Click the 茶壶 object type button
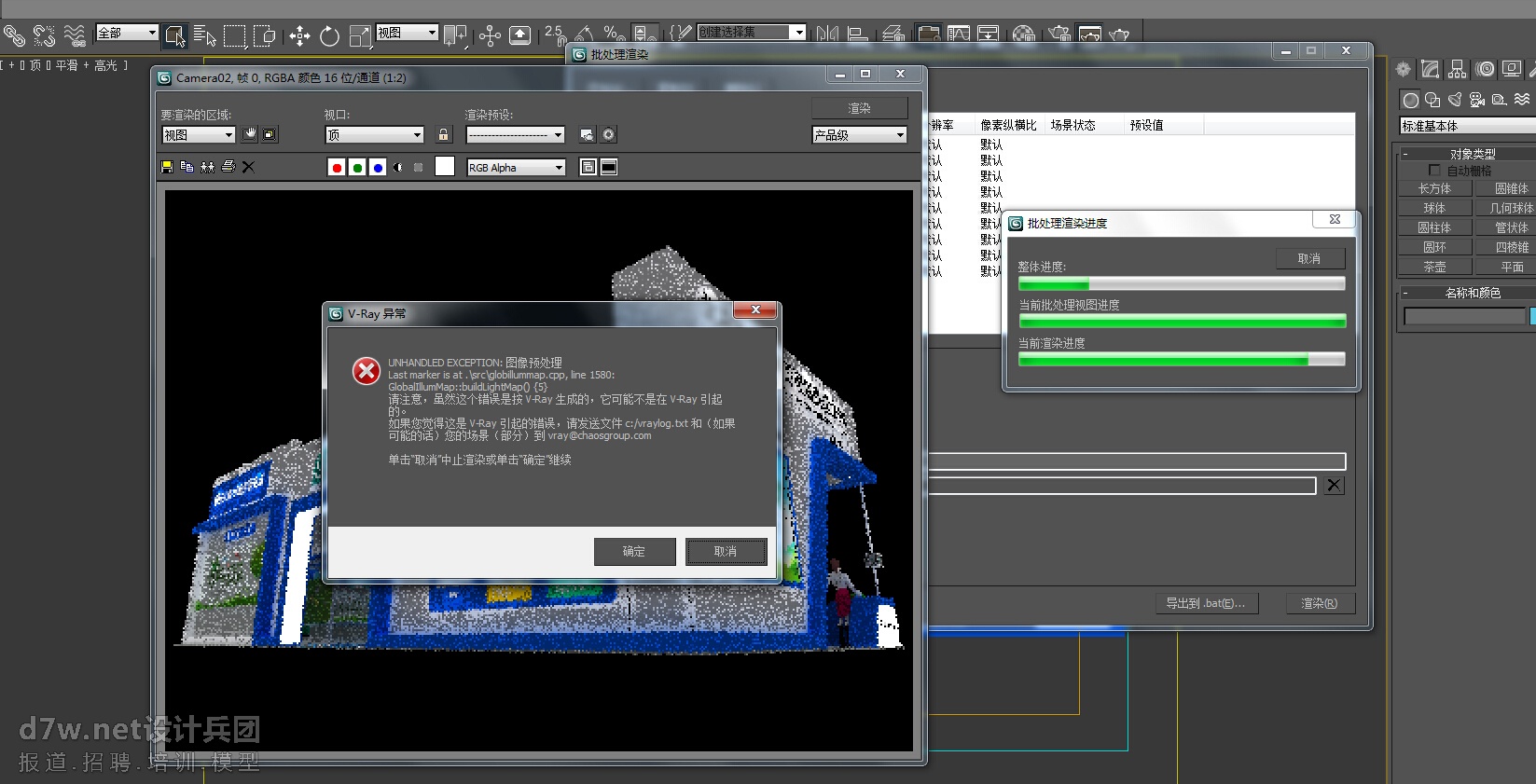Viewport: 1536px width, 784px height. click(1434, 267)
